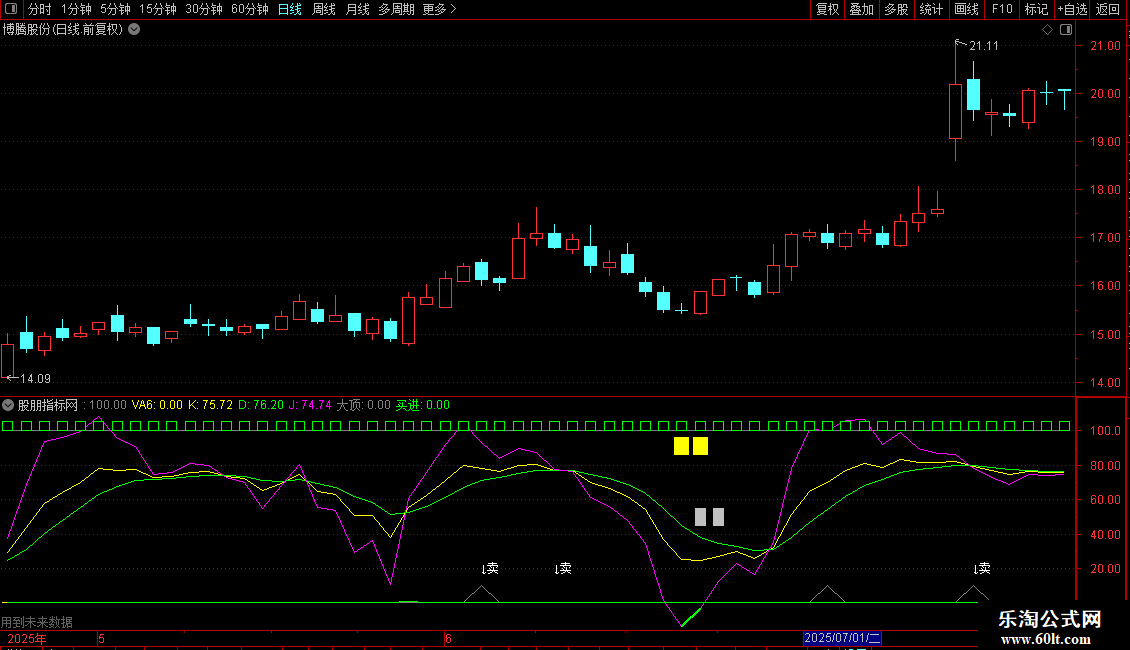Click the left yellow square marker
Image resolution: width=1130 pixels, height=650 pixels.
[x=681, y=446]
